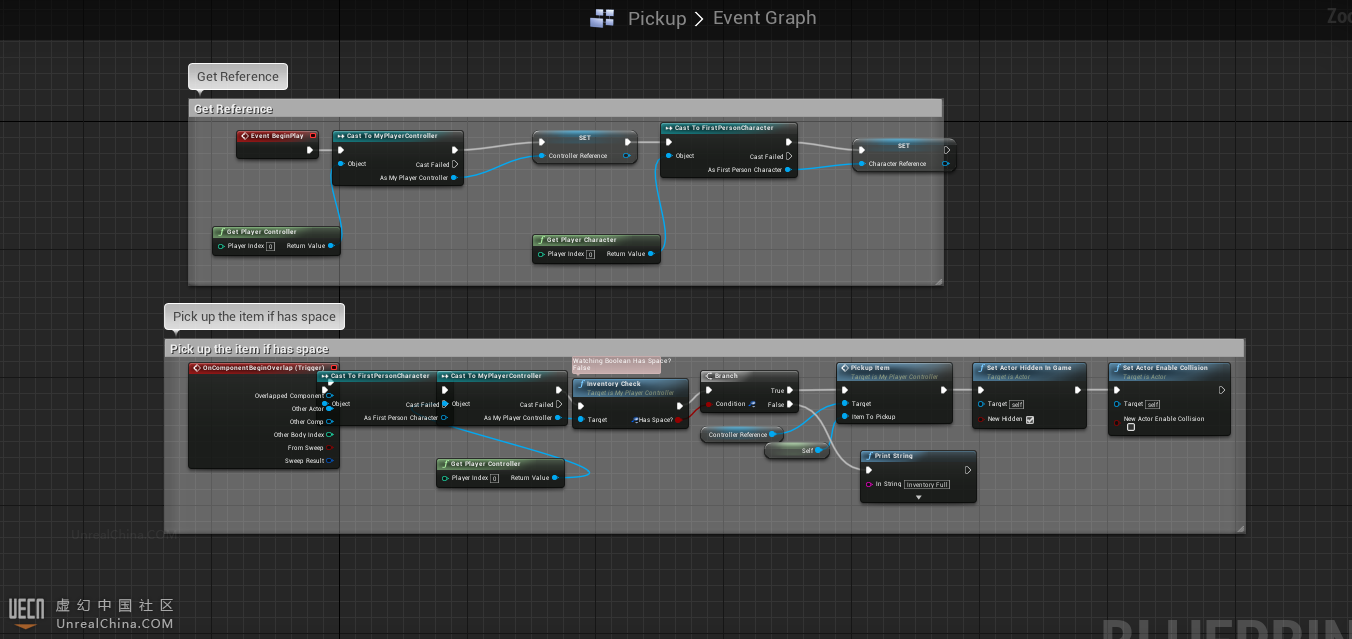The height and width of the screenshot is (639, 1352).
Task: Select the Print String node
Action: tap(918, 476)
